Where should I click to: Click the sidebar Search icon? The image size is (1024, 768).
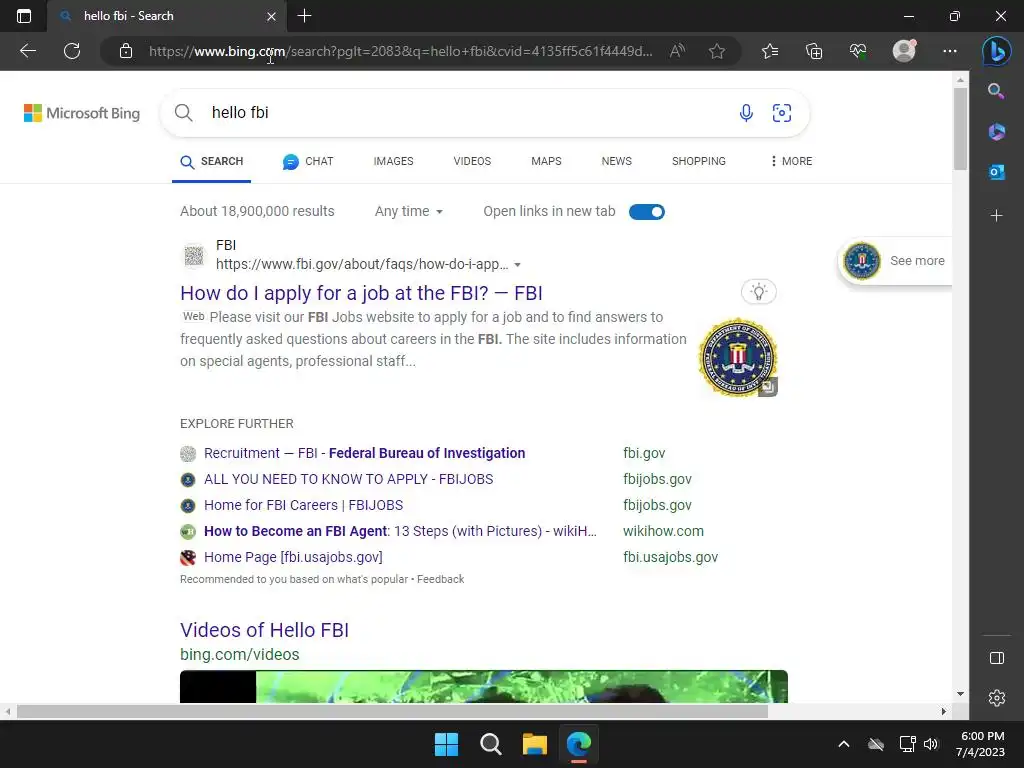coord(996,91)
